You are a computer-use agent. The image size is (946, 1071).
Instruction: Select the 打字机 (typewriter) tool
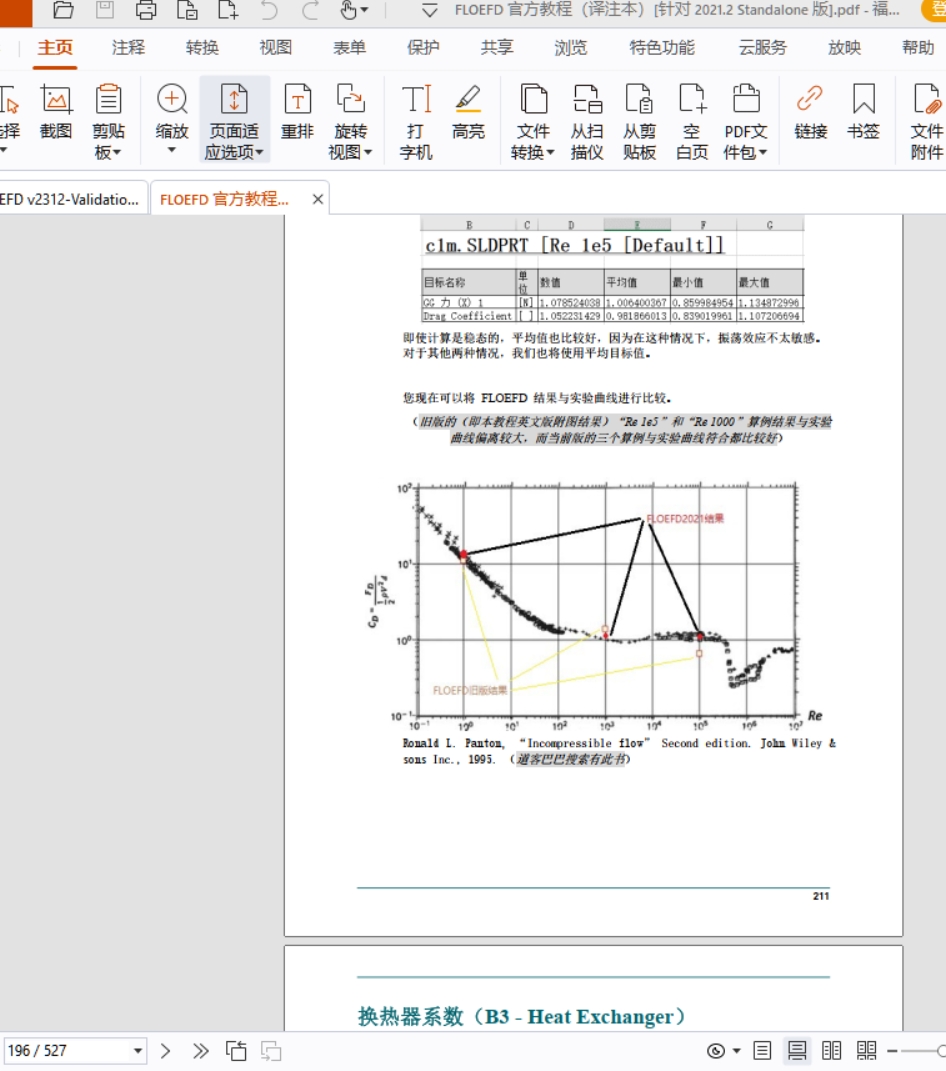[416, 122]
